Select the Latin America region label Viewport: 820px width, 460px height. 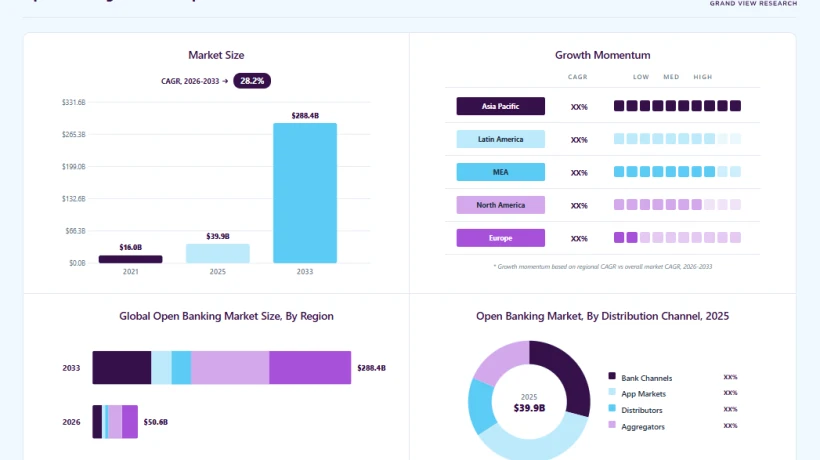pos(500,139)
